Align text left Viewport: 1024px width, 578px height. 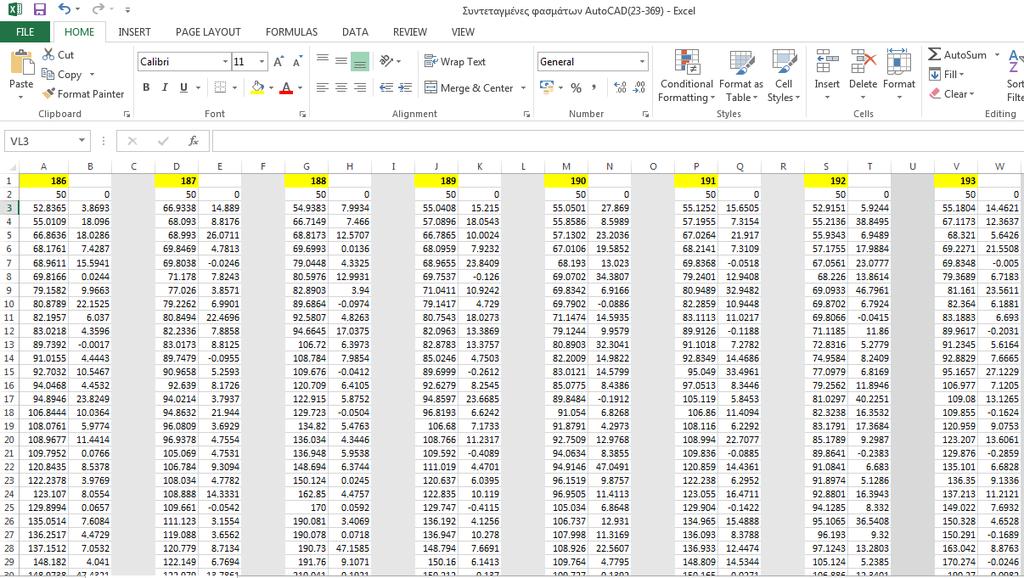[323, 87]
